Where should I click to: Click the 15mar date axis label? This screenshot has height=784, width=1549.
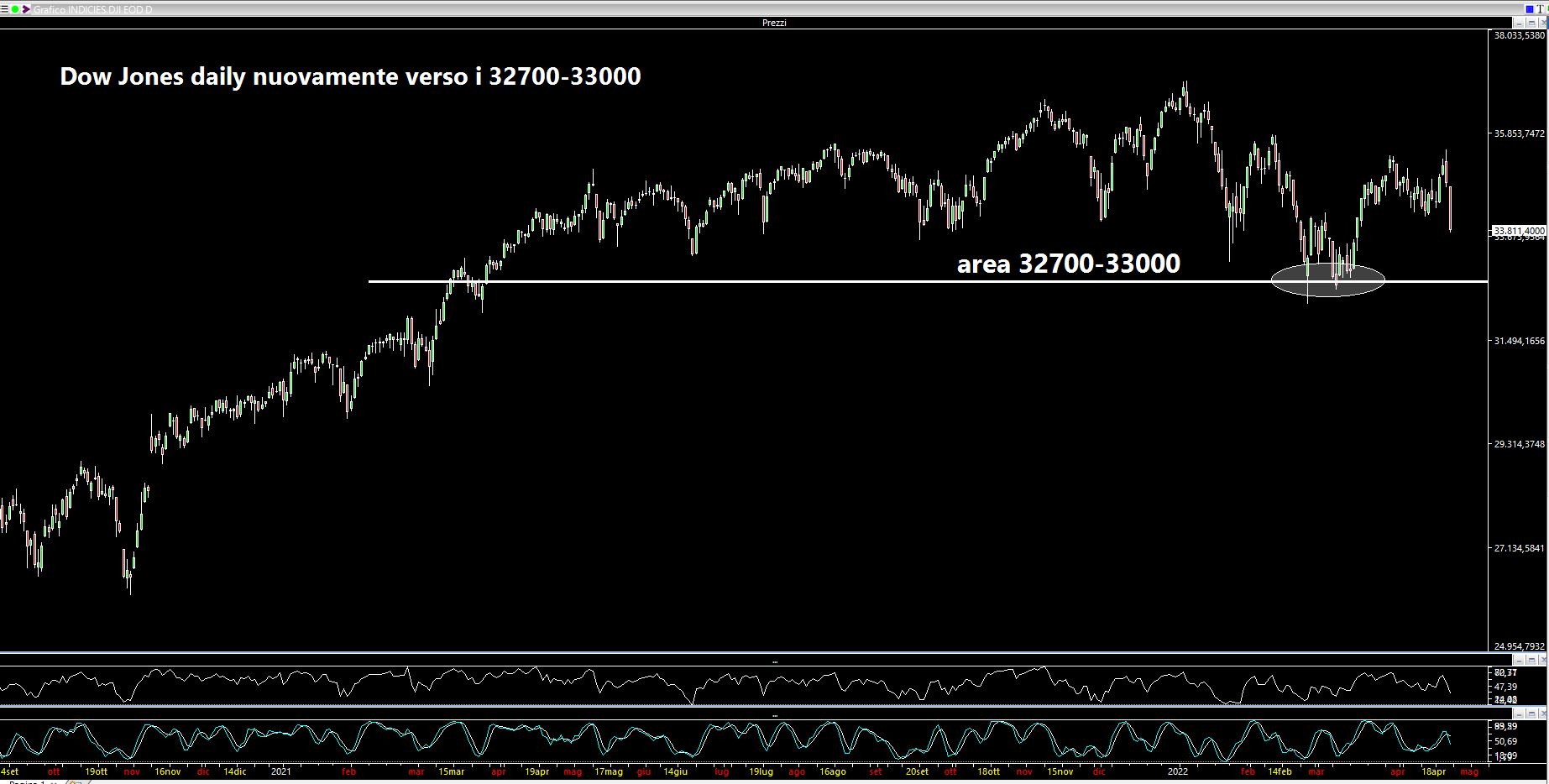pyautogui.click(x=451, y=771)
